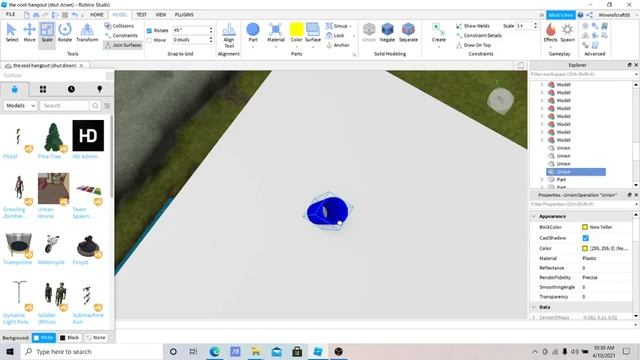The height and width of the screenshot is (360, 640).
Task: Toggle Show Welds
Action: 473,26
